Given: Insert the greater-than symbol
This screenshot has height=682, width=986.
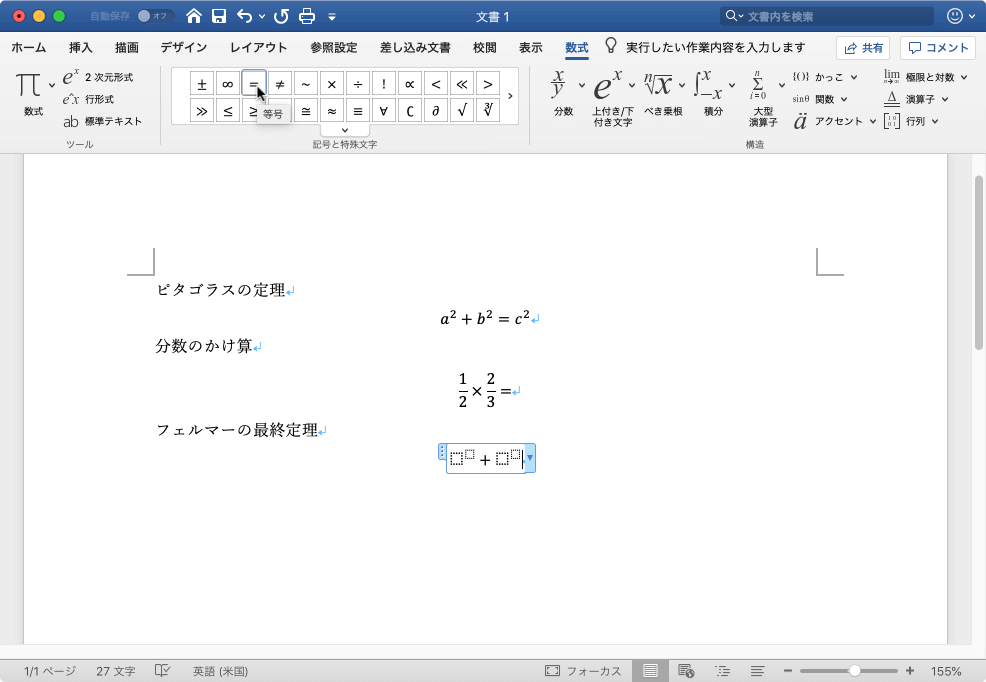Looking at the screenshot, I should 487,84.
